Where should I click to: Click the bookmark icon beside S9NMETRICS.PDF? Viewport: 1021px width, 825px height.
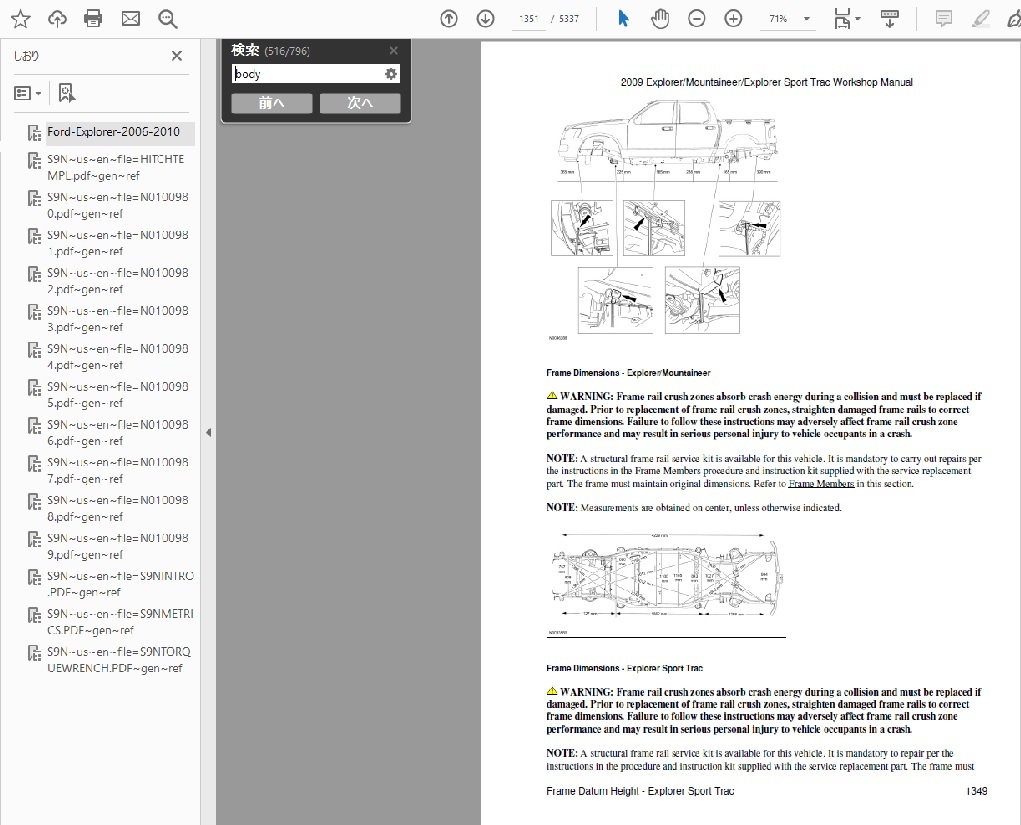[34, 615]
